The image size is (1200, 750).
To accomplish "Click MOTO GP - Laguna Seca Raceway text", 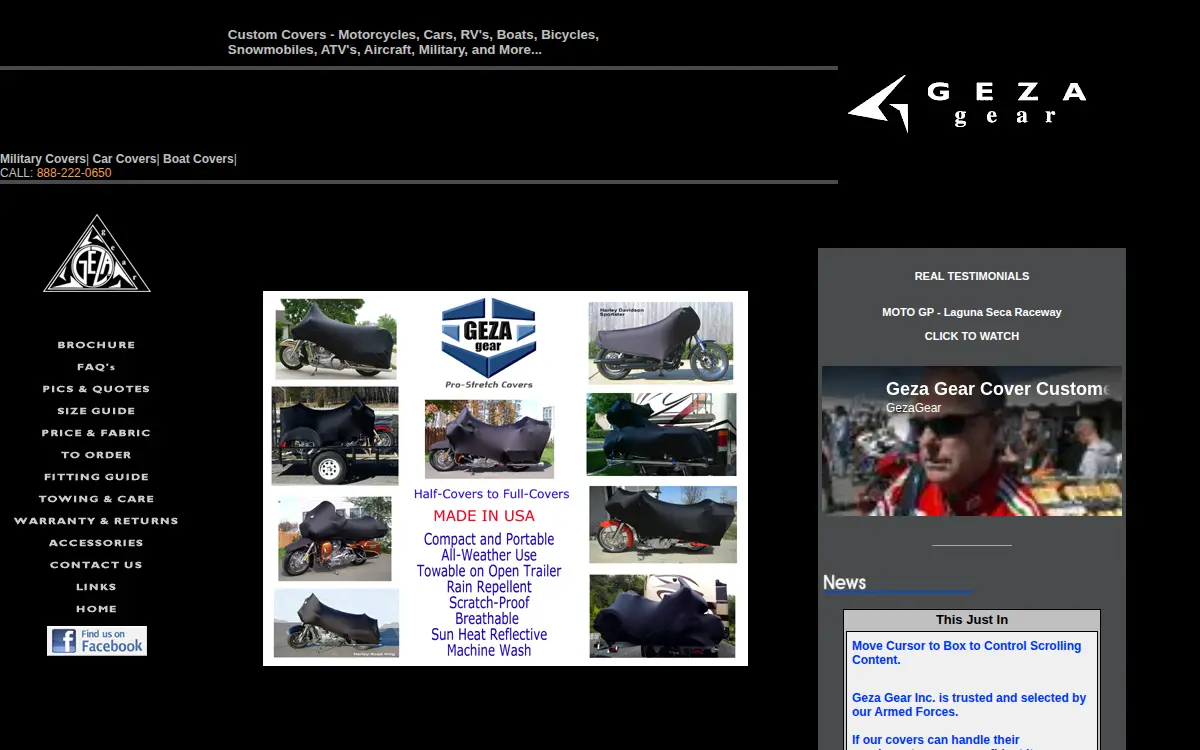I will pos(972,312).
